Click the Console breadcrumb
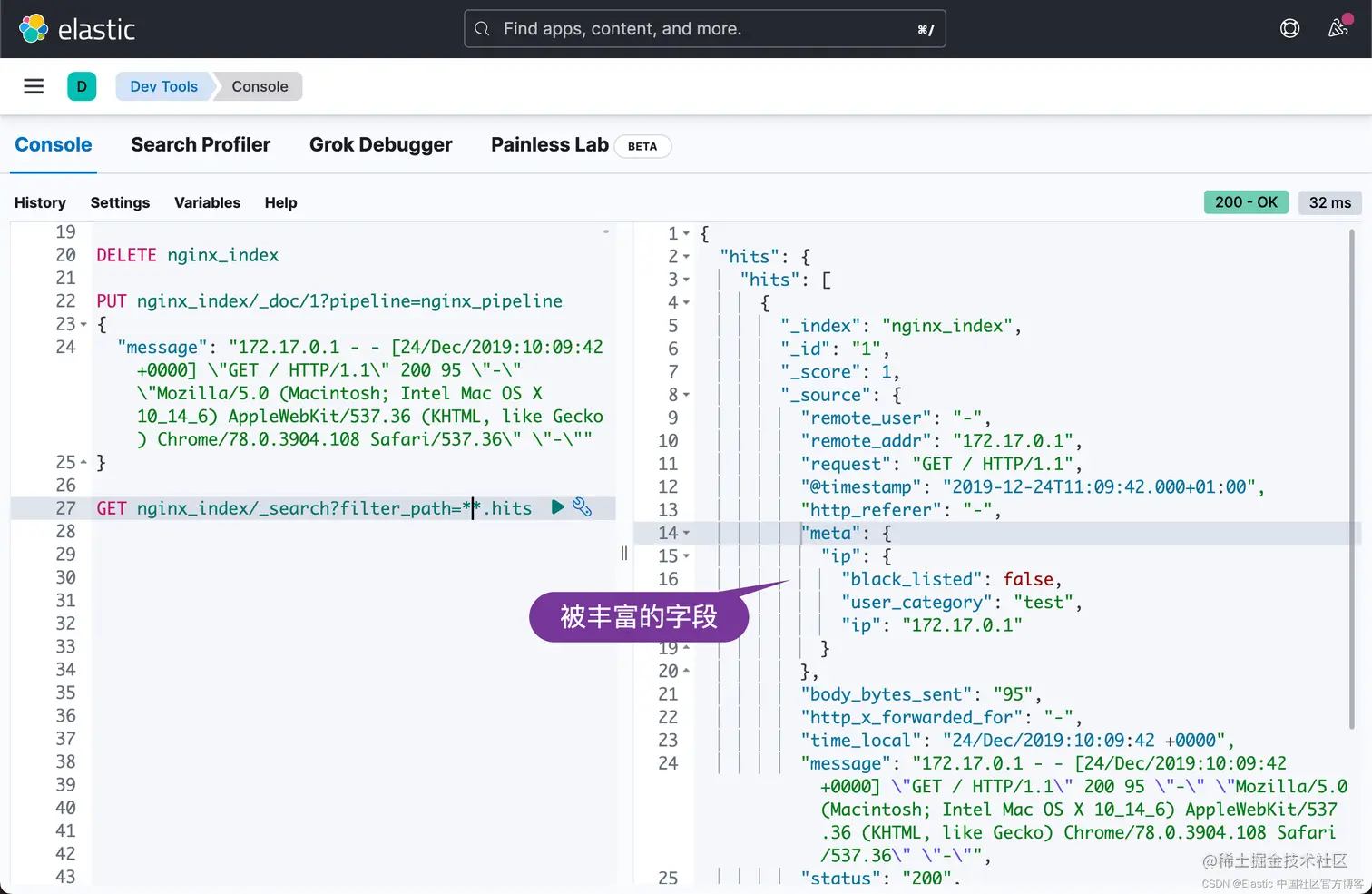This screenshot has width=1372, height=894. 260,86
